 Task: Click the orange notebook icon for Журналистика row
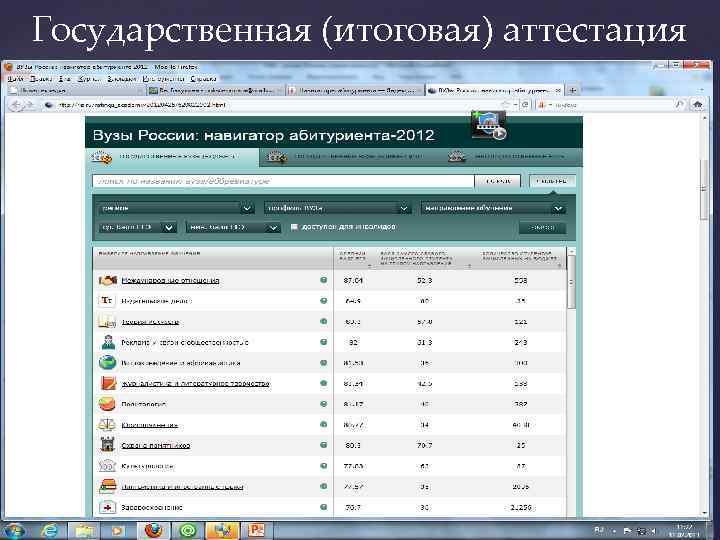pos(108,383)
